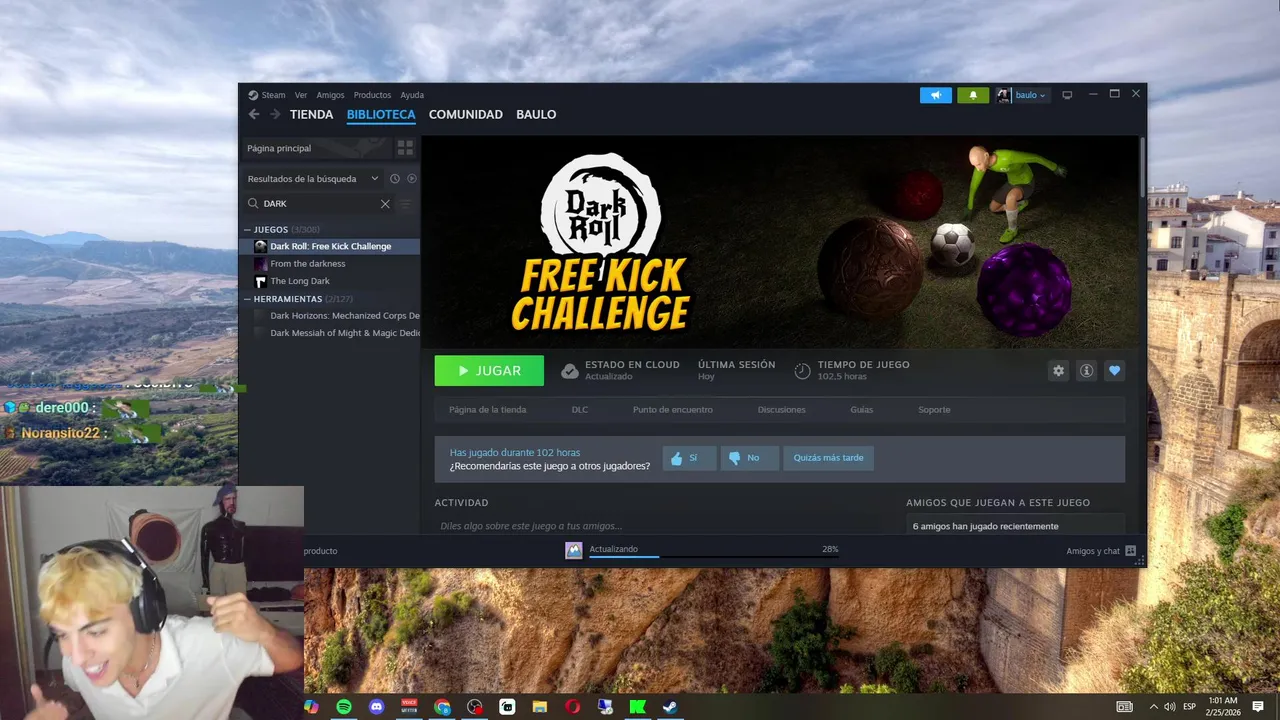Open OBS Studio from the taskbar
This screenshot has width=1280, height=720.
tap(475, 706)
